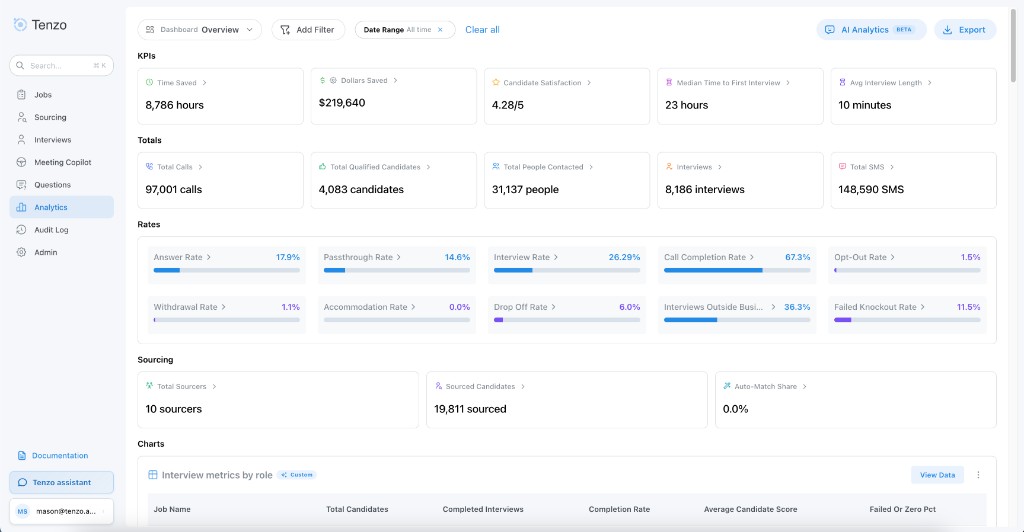The image size is (1024, 532).
Task: Click the Add Filter button
Action: (x=308, y=29)
